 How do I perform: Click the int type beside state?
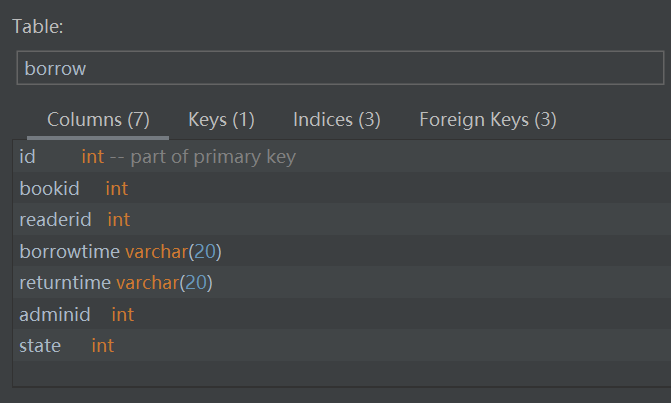click(x=103, y=346)
